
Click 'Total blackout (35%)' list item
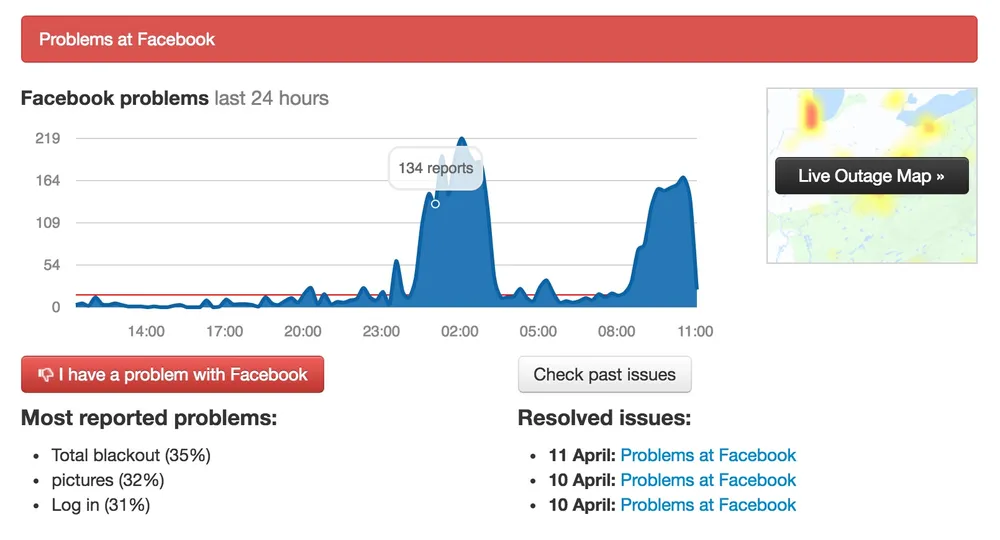(x=131, y=455)
